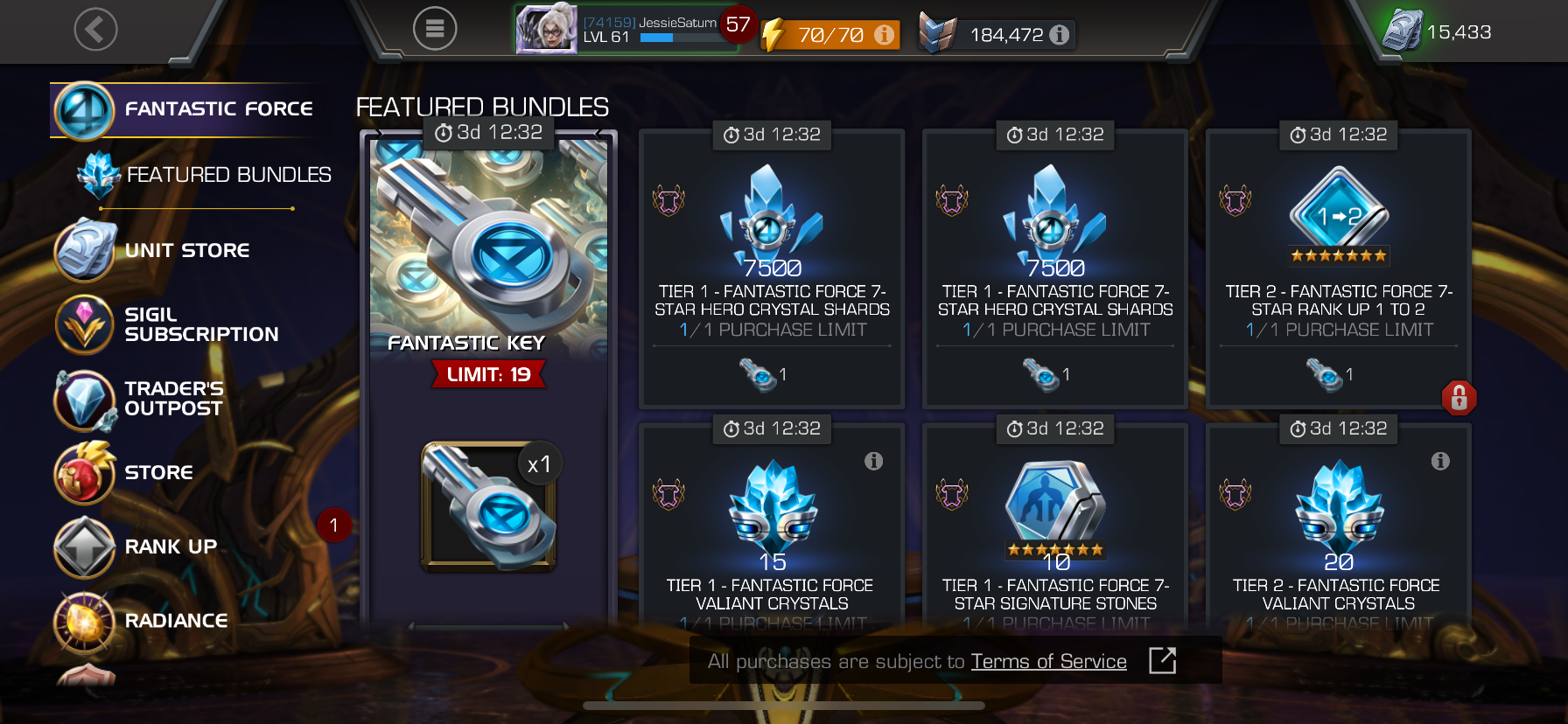
Task: Open the hamburger main menu
Action: coord(435,30)
